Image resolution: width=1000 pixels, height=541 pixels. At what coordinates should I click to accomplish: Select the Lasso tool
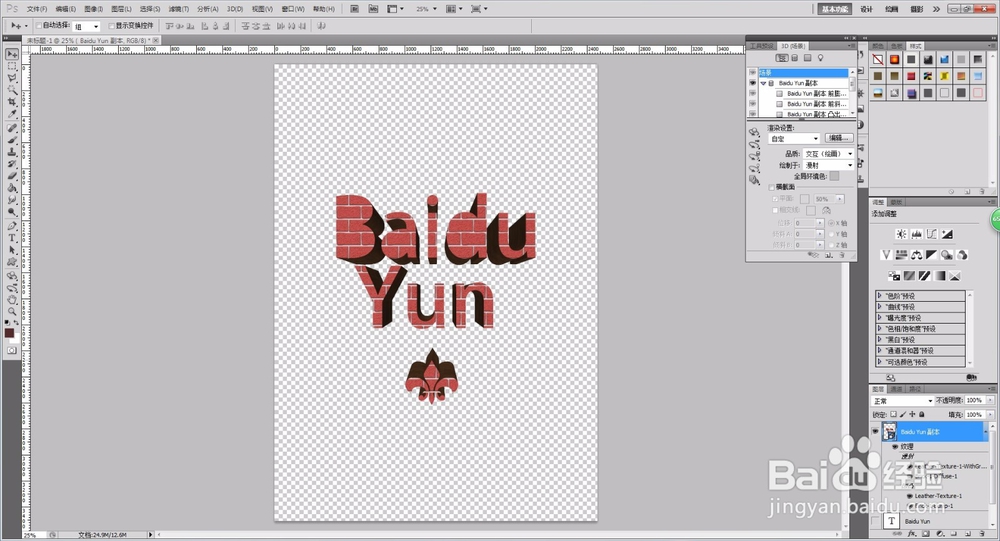[x=11, y=78]
